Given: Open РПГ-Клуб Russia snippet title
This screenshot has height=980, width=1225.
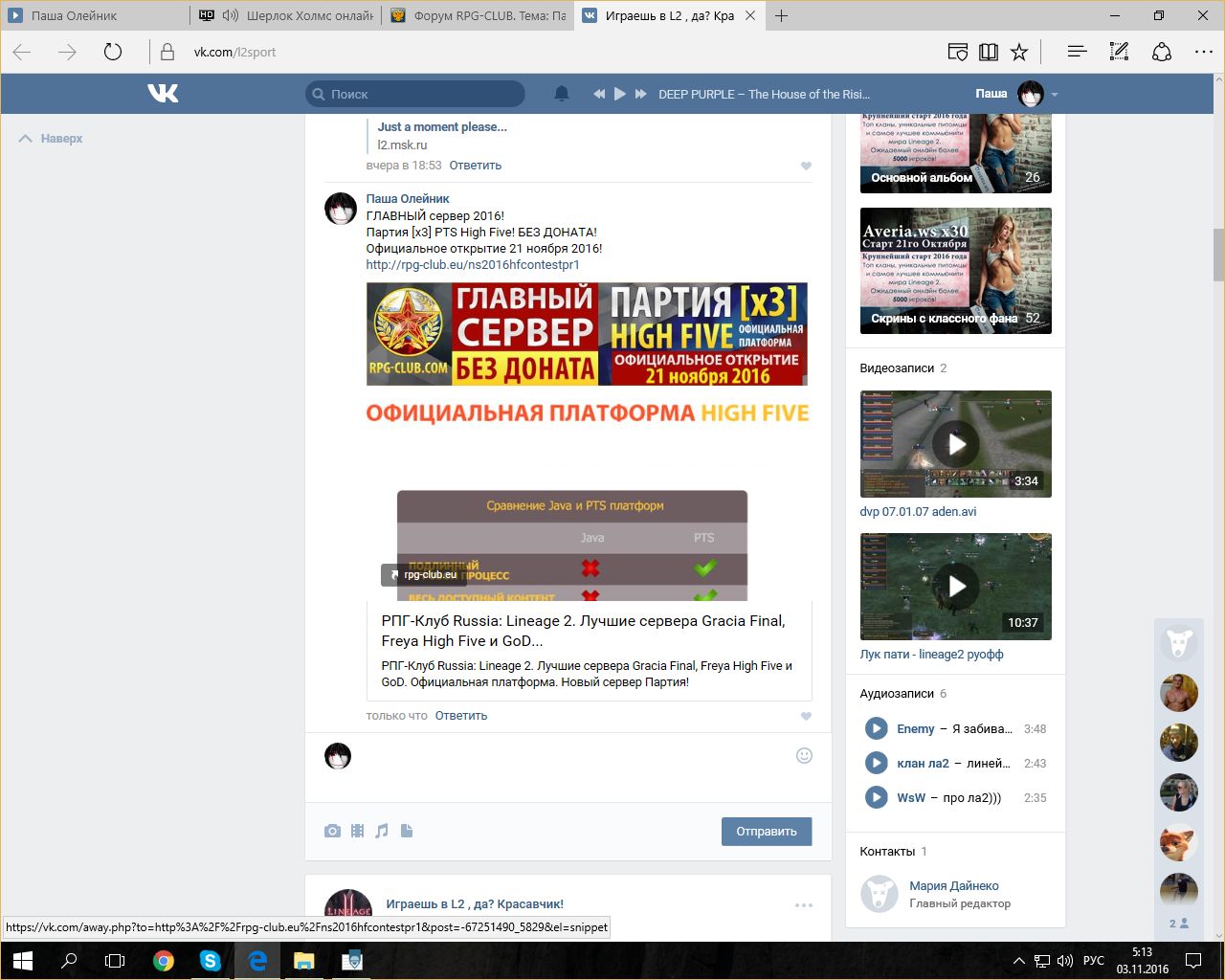Looking at the screenshot, I should (x=584, y=631).
